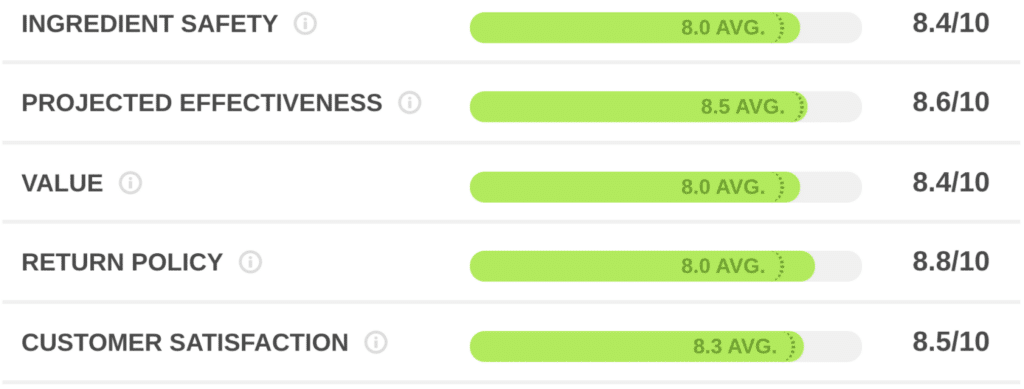Click the Customer Satisfaction label
Viewport: 1024px width, 389px height.
[x=185, y=343]
